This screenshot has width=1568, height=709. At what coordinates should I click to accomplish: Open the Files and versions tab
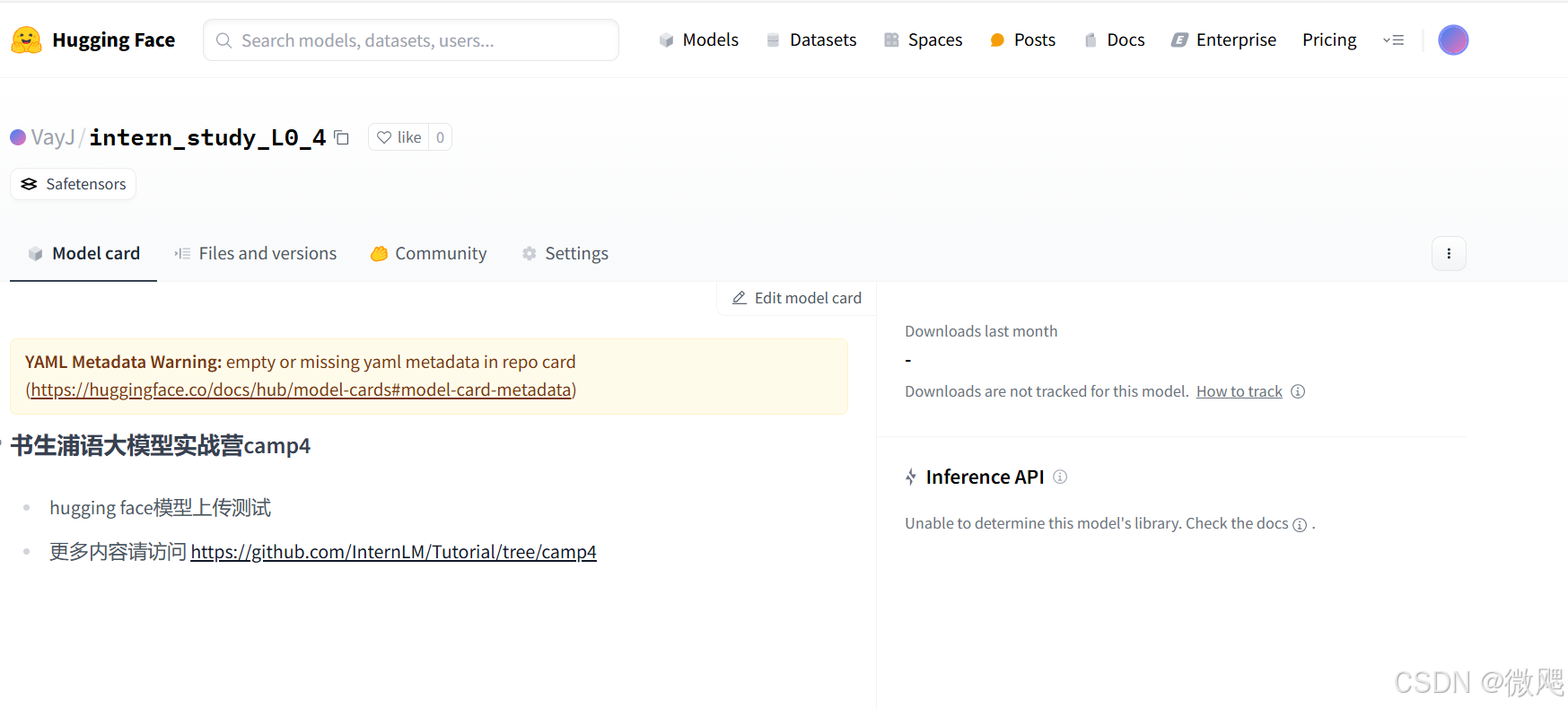coord(256,254)
